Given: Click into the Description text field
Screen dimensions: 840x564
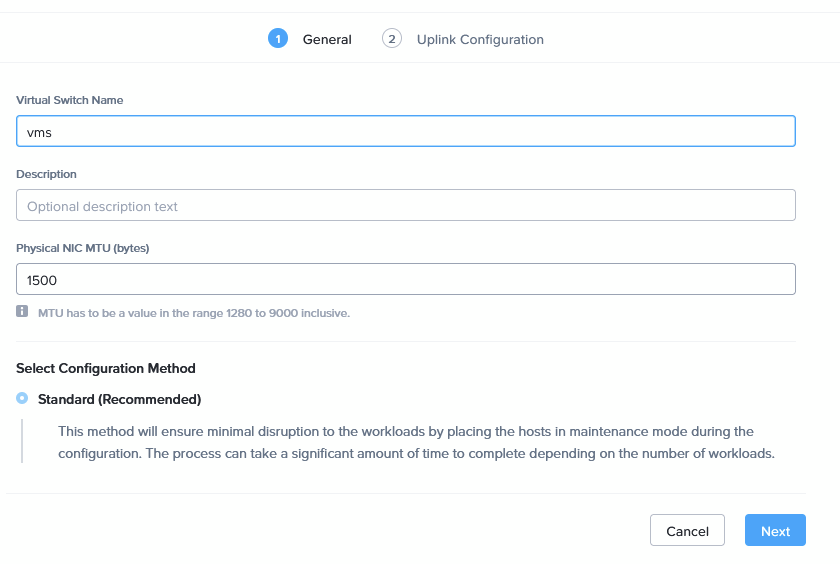Looking at the screenshot, I should tap(405, 206).
